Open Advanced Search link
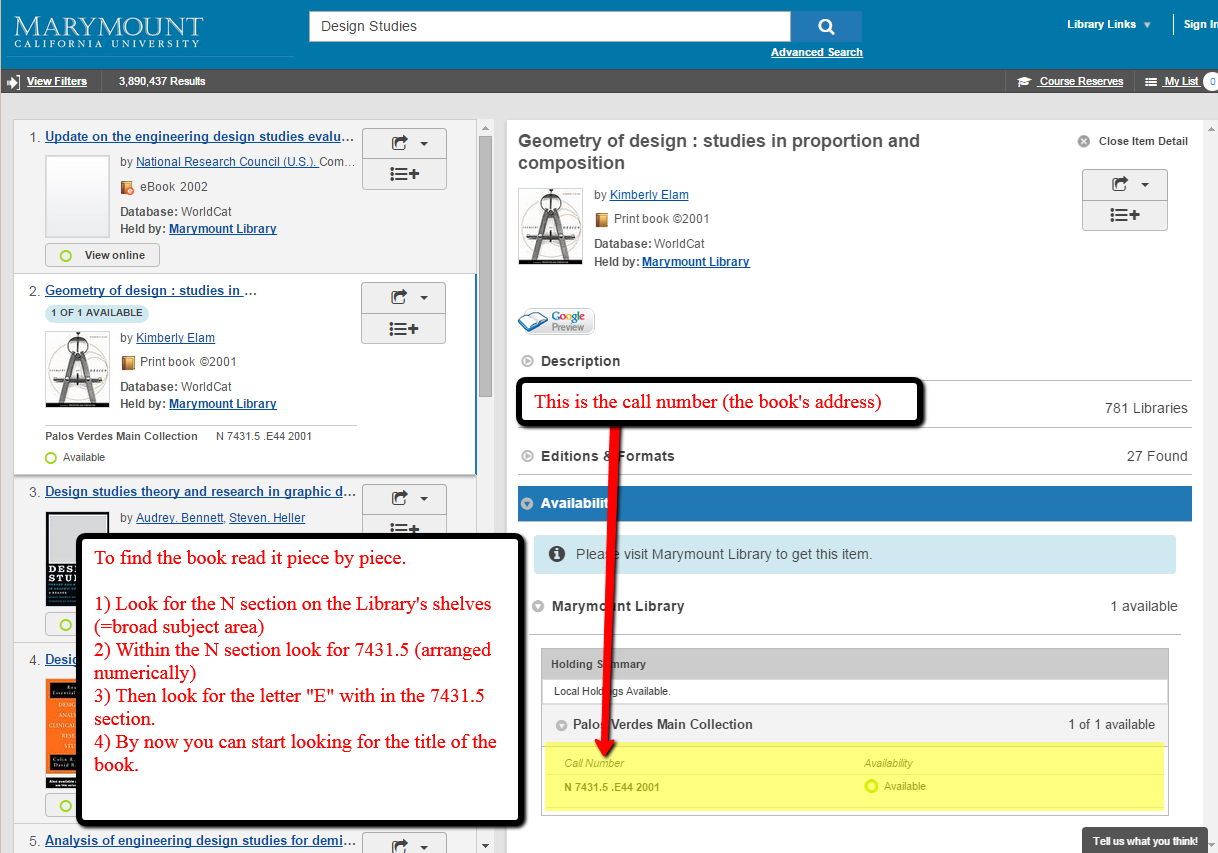The width and height of the screenshot is (1218, 853). [x=817, y=53]
